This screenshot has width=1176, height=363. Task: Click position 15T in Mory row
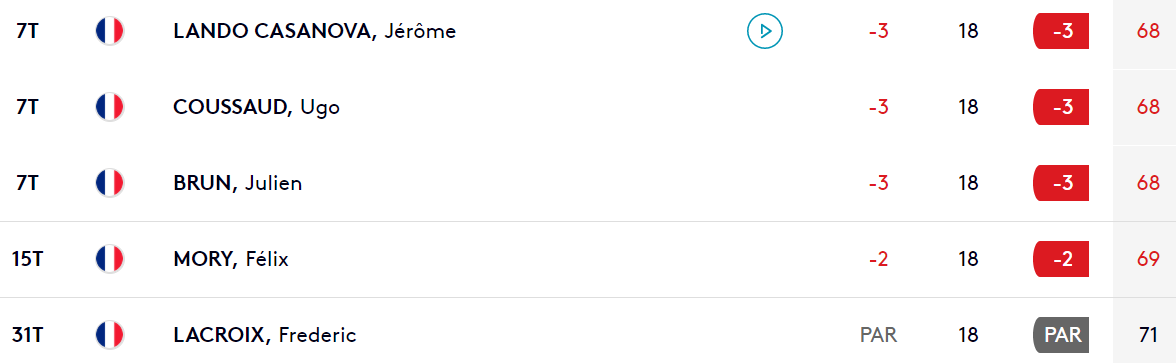pos(28,260)
